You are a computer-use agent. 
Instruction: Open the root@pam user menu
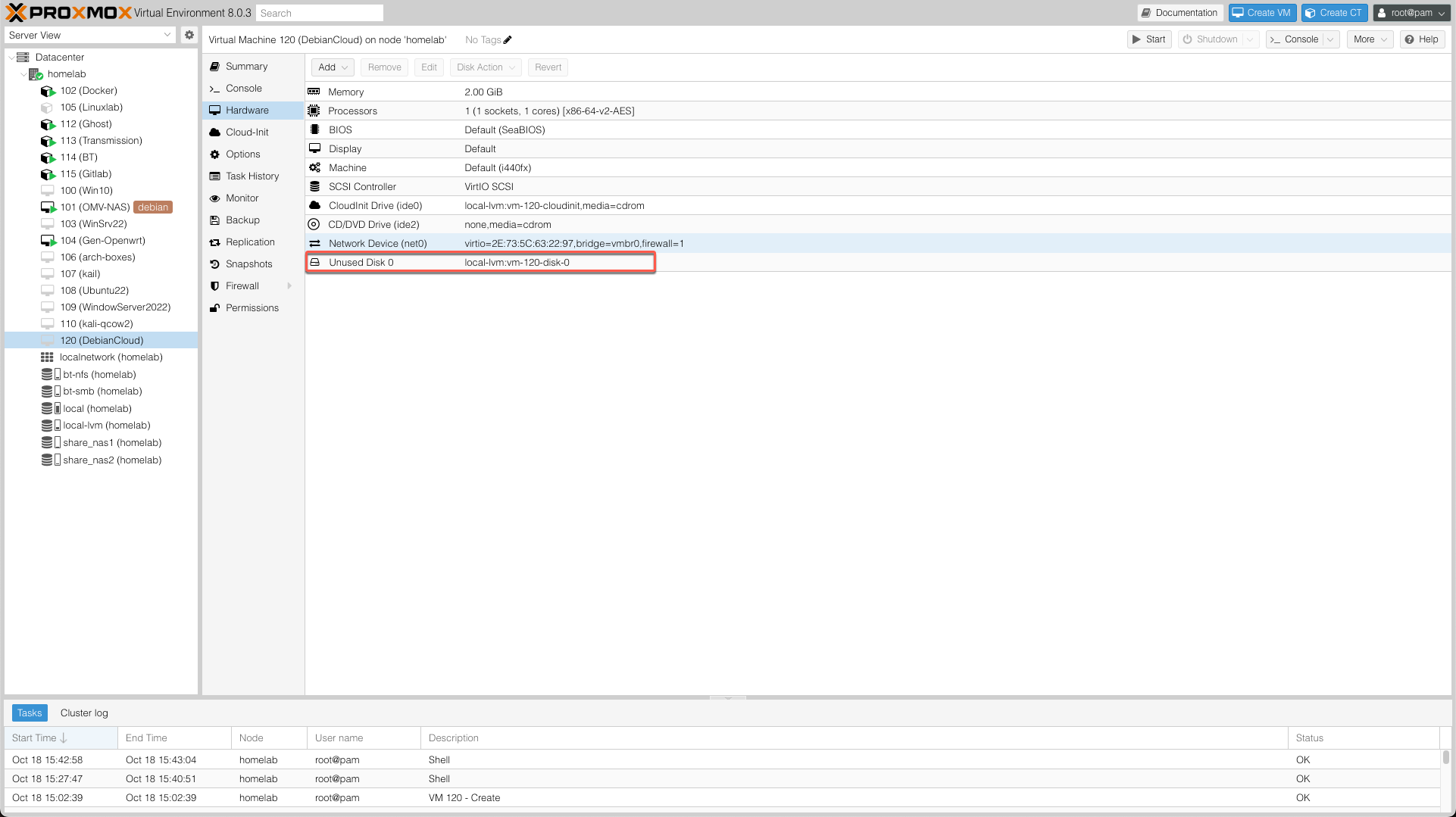pos(1412,13)
